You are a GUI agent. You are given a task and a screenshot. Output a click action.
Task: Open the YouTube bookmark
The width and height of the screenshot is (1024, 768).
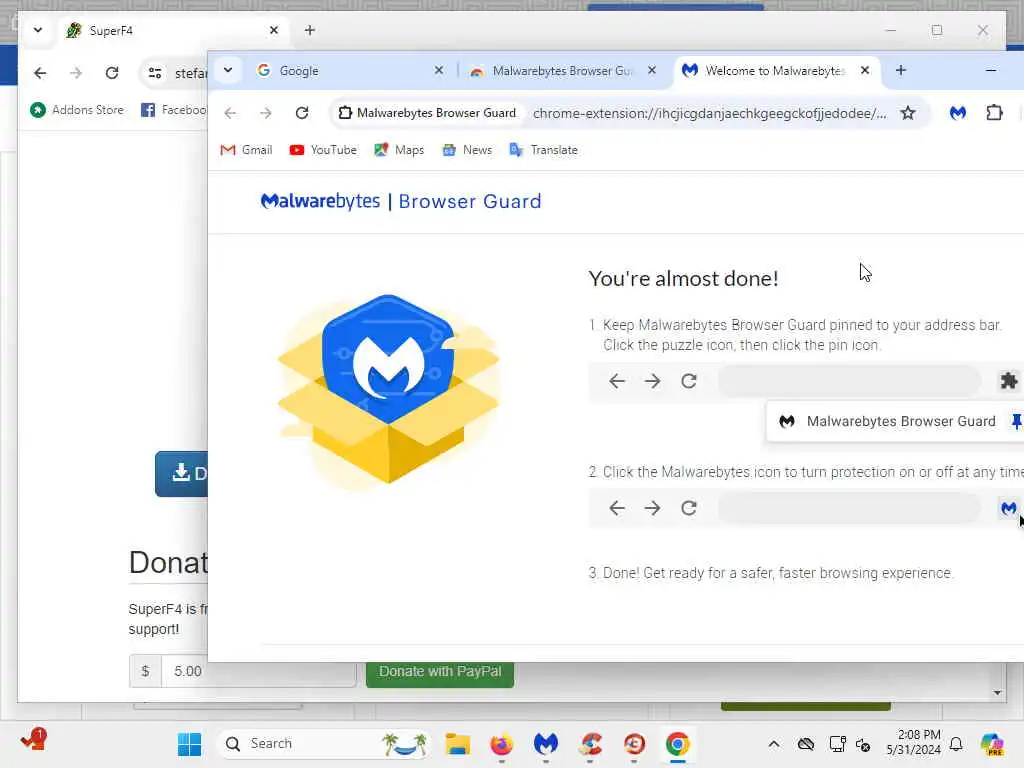tap(323, 150)
